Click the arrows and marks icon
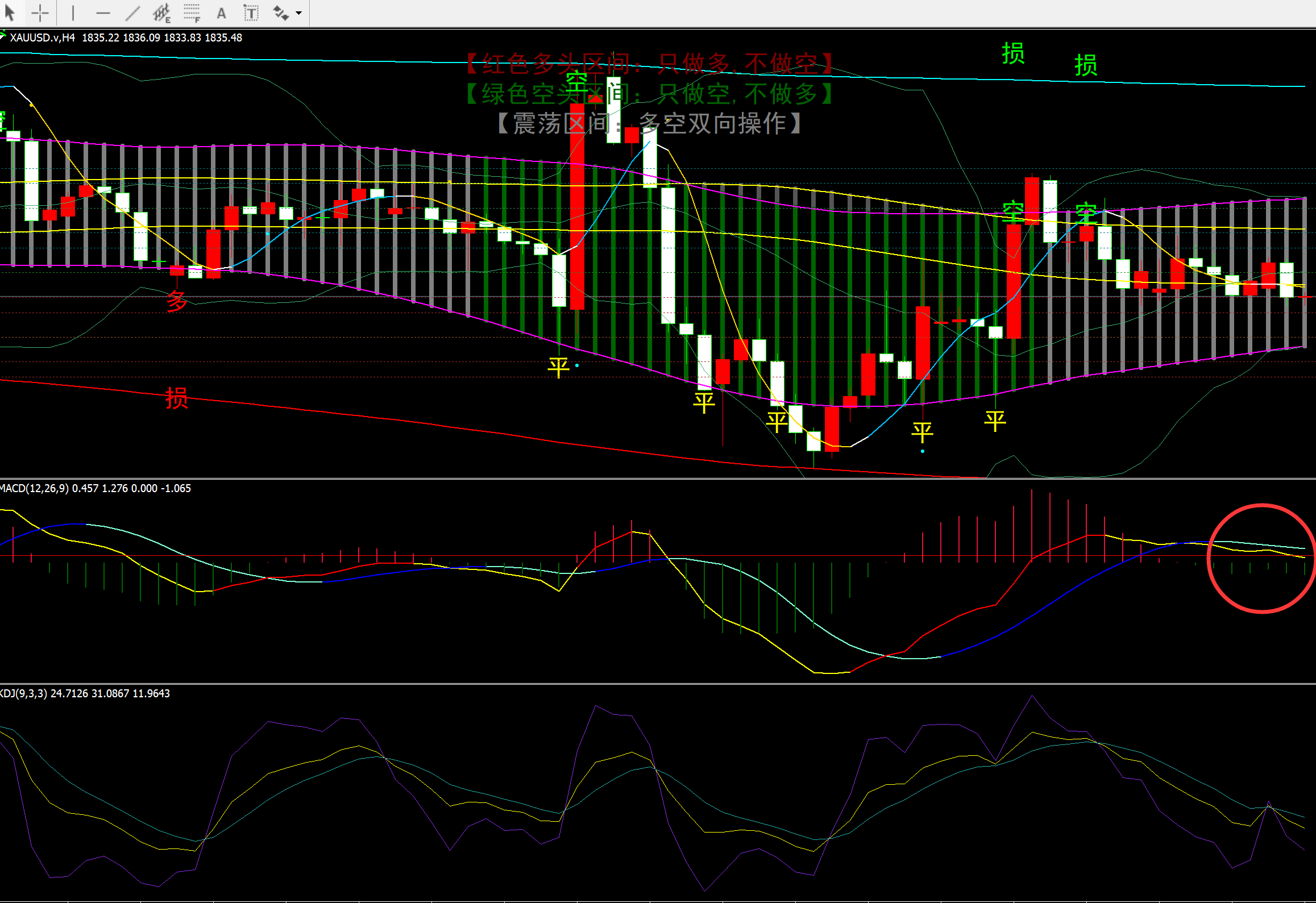Screen dimensions: 1316x903 coord(281,13)
